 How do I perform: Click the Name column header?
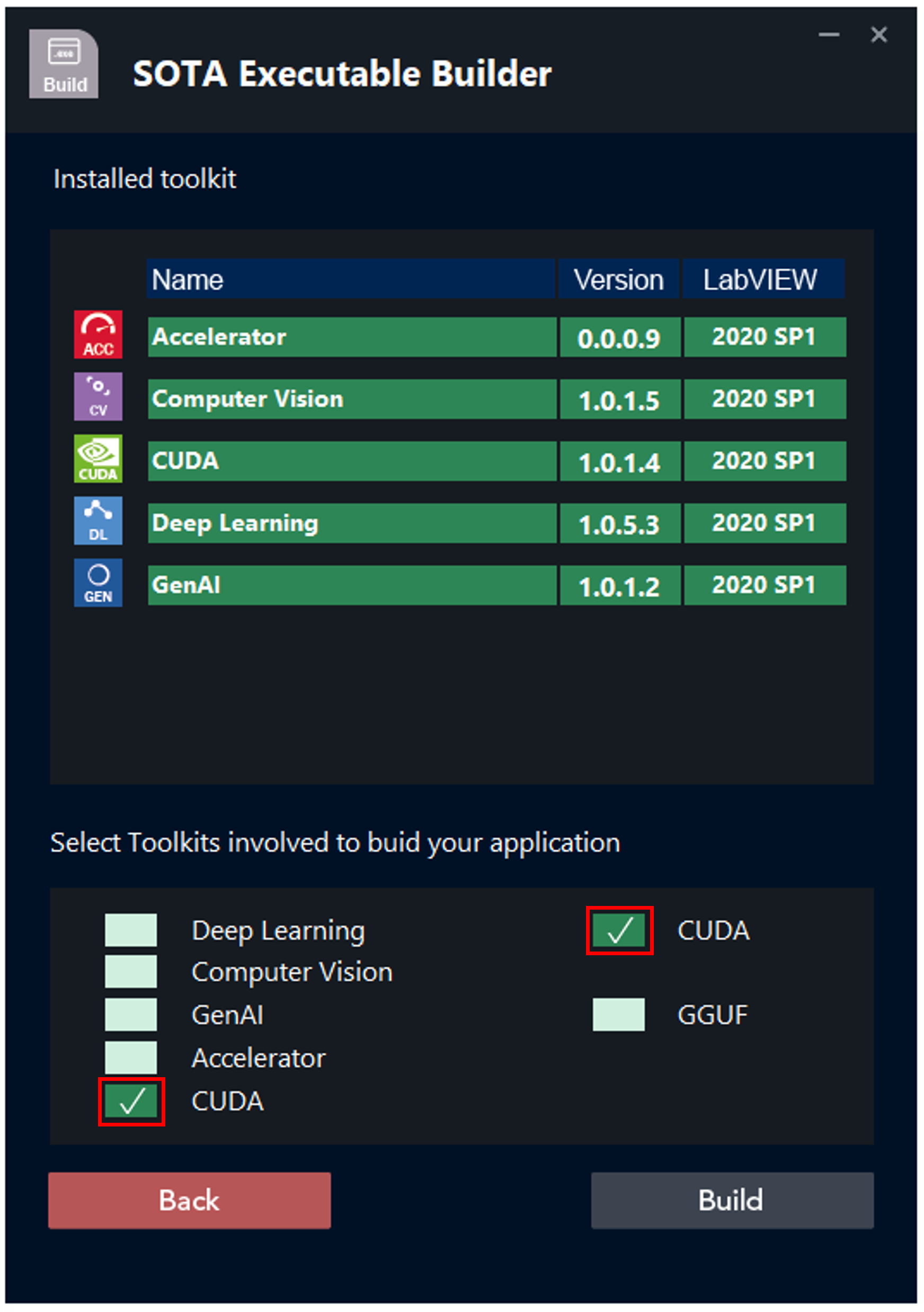pos(350,279)
